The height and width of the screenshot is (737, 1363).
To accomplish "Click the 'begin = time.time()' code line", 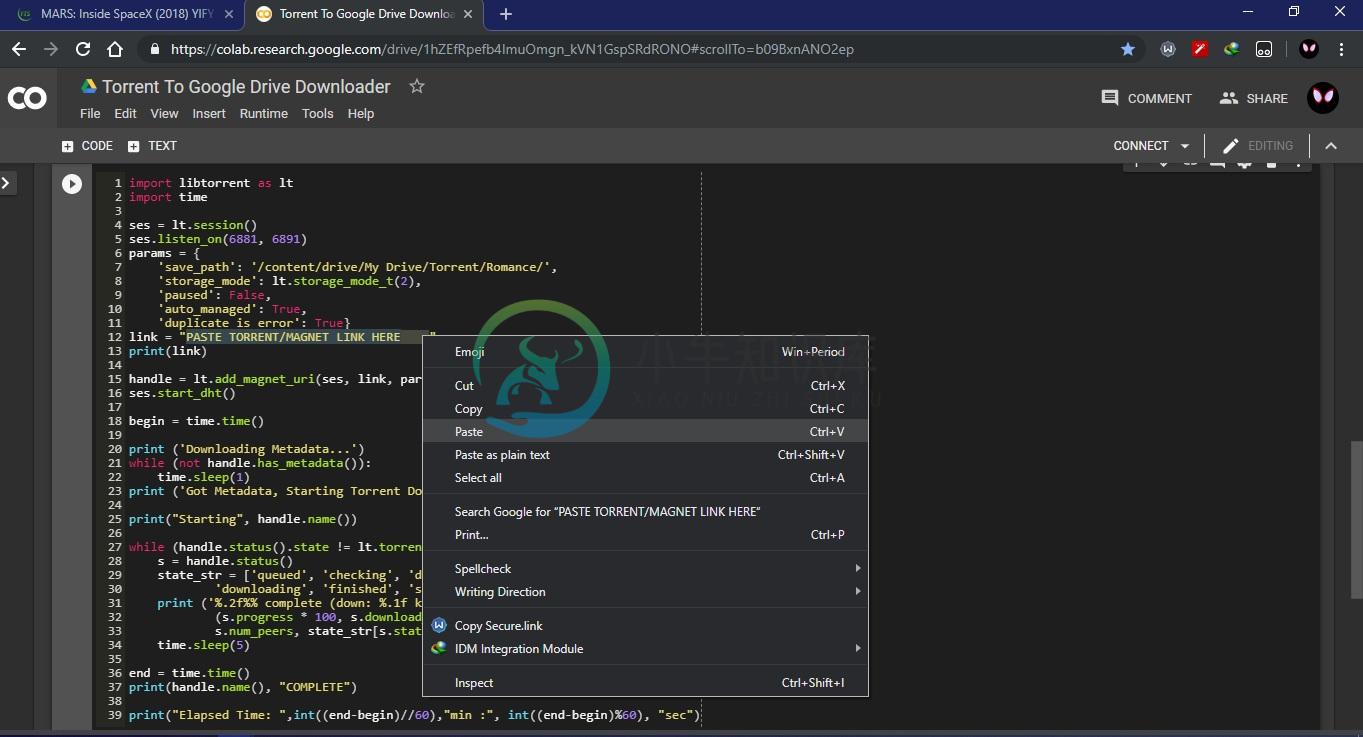I will point(196,421).
